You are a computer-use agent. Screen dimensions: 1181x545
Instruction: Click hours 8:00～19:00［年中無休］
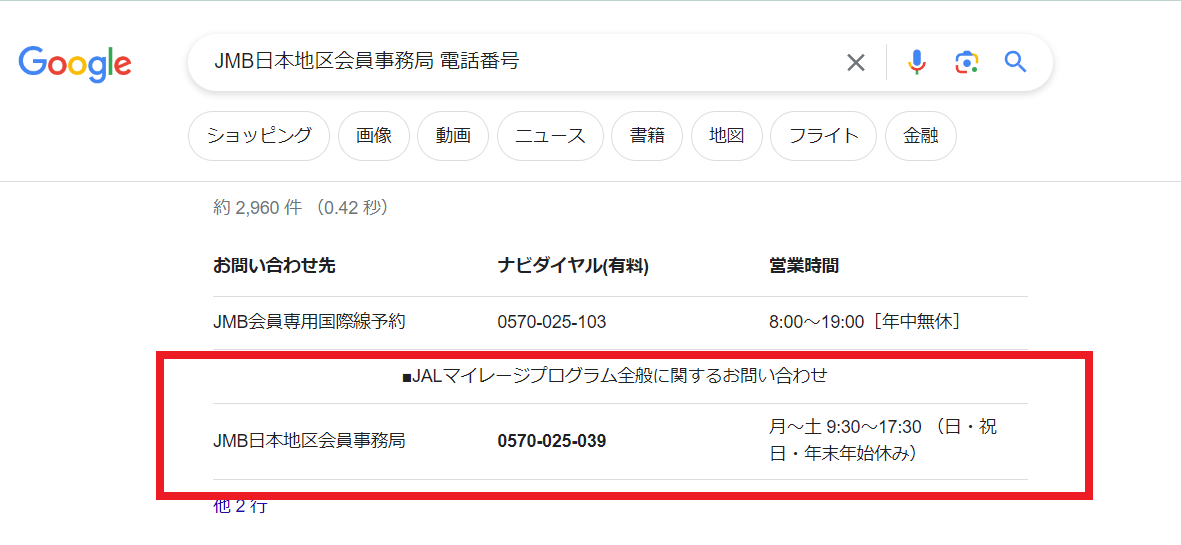click(x=865, y=322)
